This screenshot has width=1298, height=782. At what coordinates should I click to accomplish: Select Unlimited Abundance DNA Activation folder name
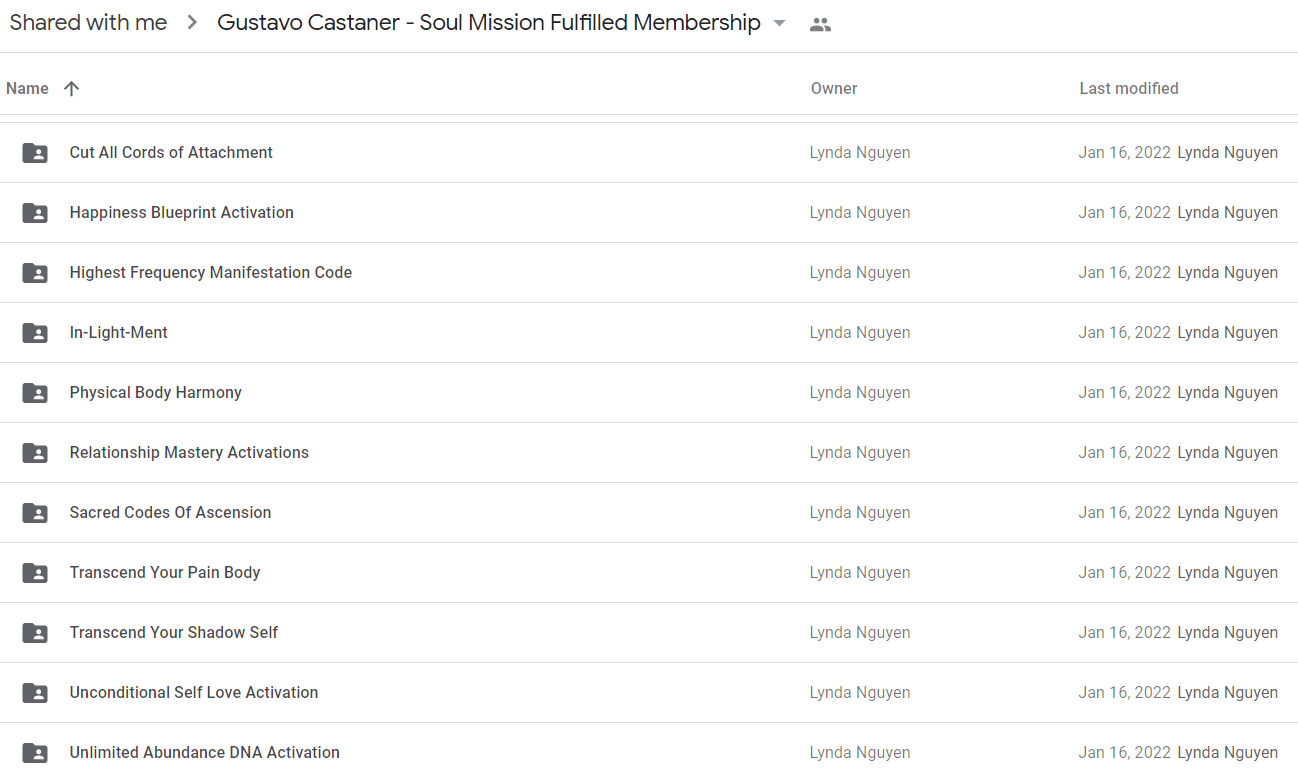pos(205,752)
